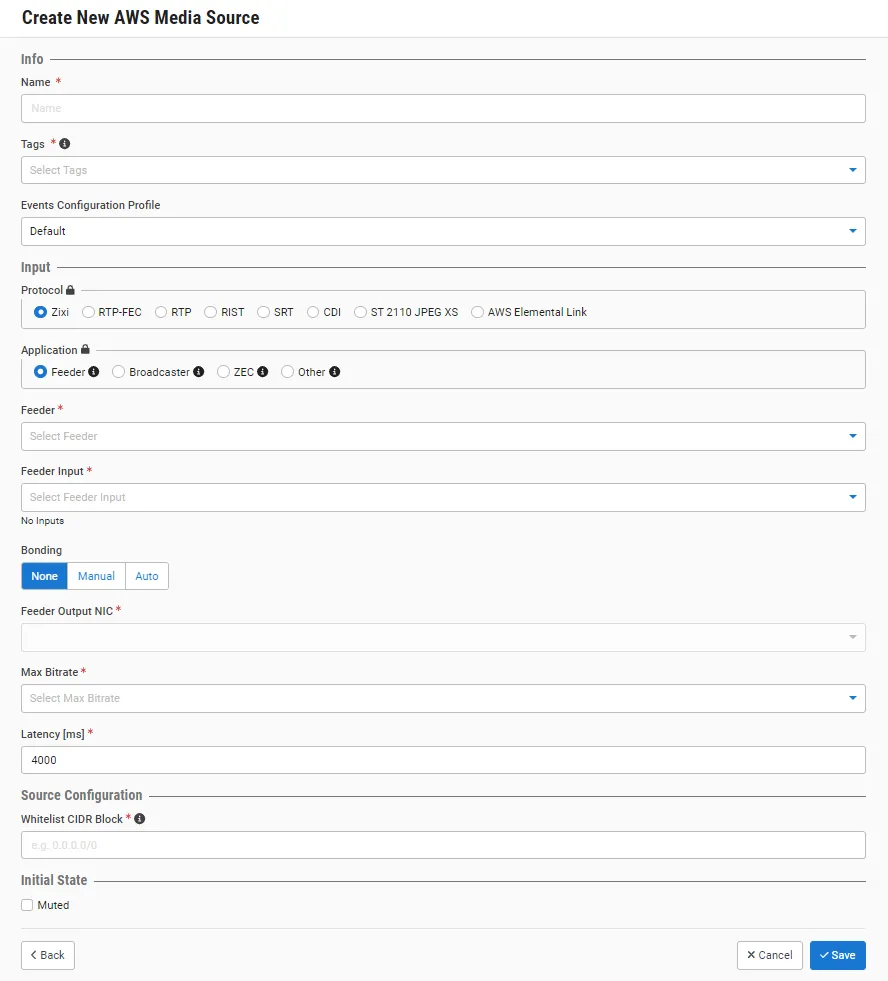Viewport: 888px width, 981px height.
Task: Open the Other application info icon
Action: pyautogui.click(x=335, y=372)
